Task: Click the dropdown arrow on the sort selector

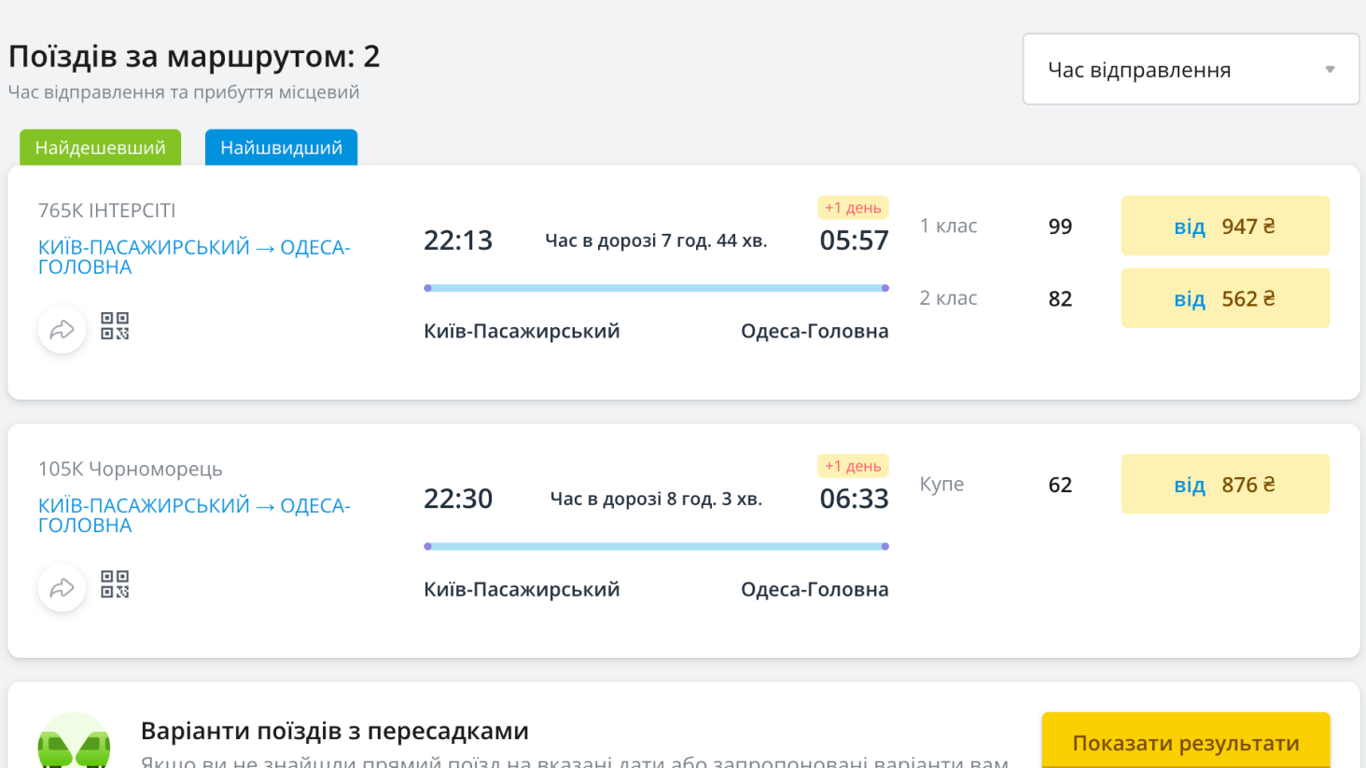Action: [1330, 68]
